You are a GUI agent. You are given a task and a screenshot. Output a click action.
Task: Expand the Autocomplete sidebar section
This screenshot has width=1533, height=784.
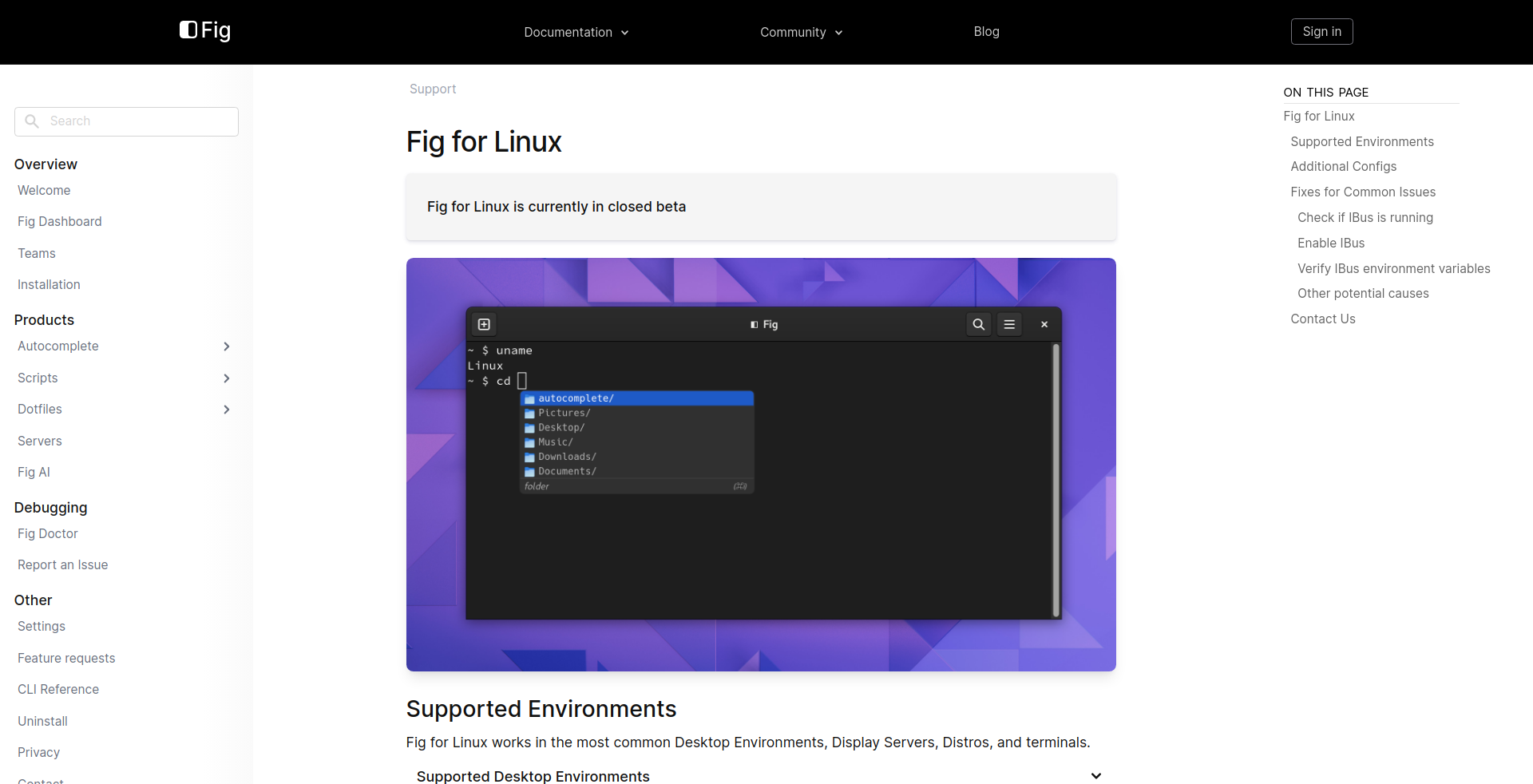click(227, 346)
